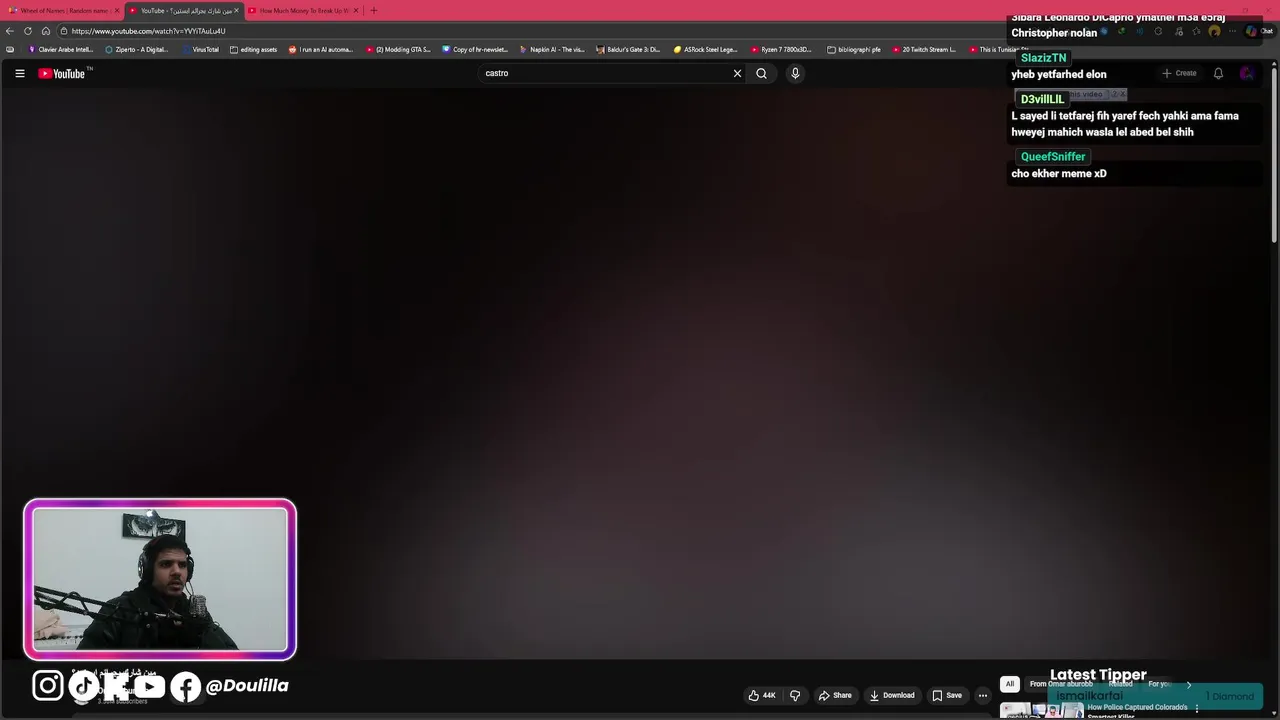Open the ASRock Steel Legend bookmark
The width and height of the screenshot is (1280, 720).
tap(706, 49)
